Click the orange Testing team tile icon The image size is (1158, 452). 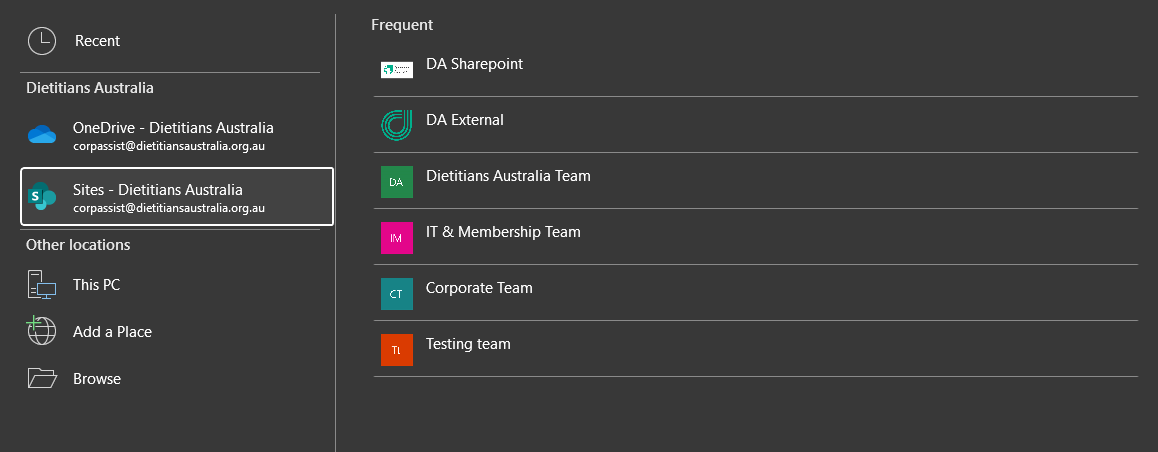(x=396, y=350)
